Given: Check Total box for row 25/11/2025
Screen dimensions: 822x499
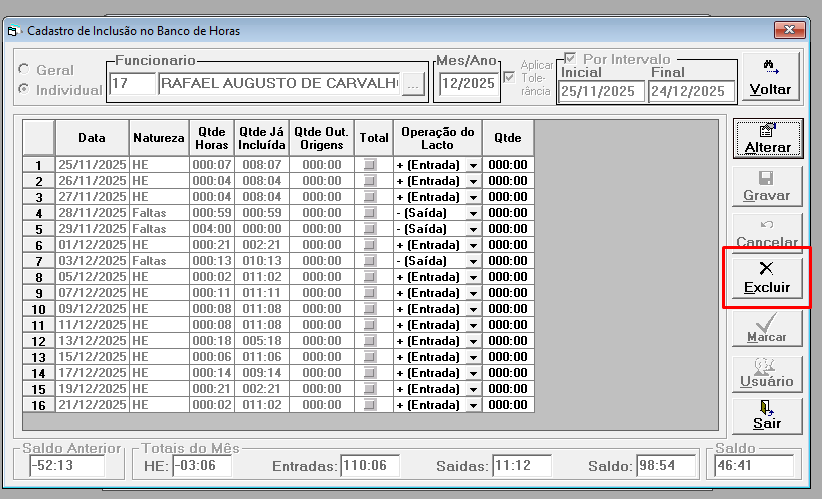Looking at the screenshot, I should click(370, 165).
